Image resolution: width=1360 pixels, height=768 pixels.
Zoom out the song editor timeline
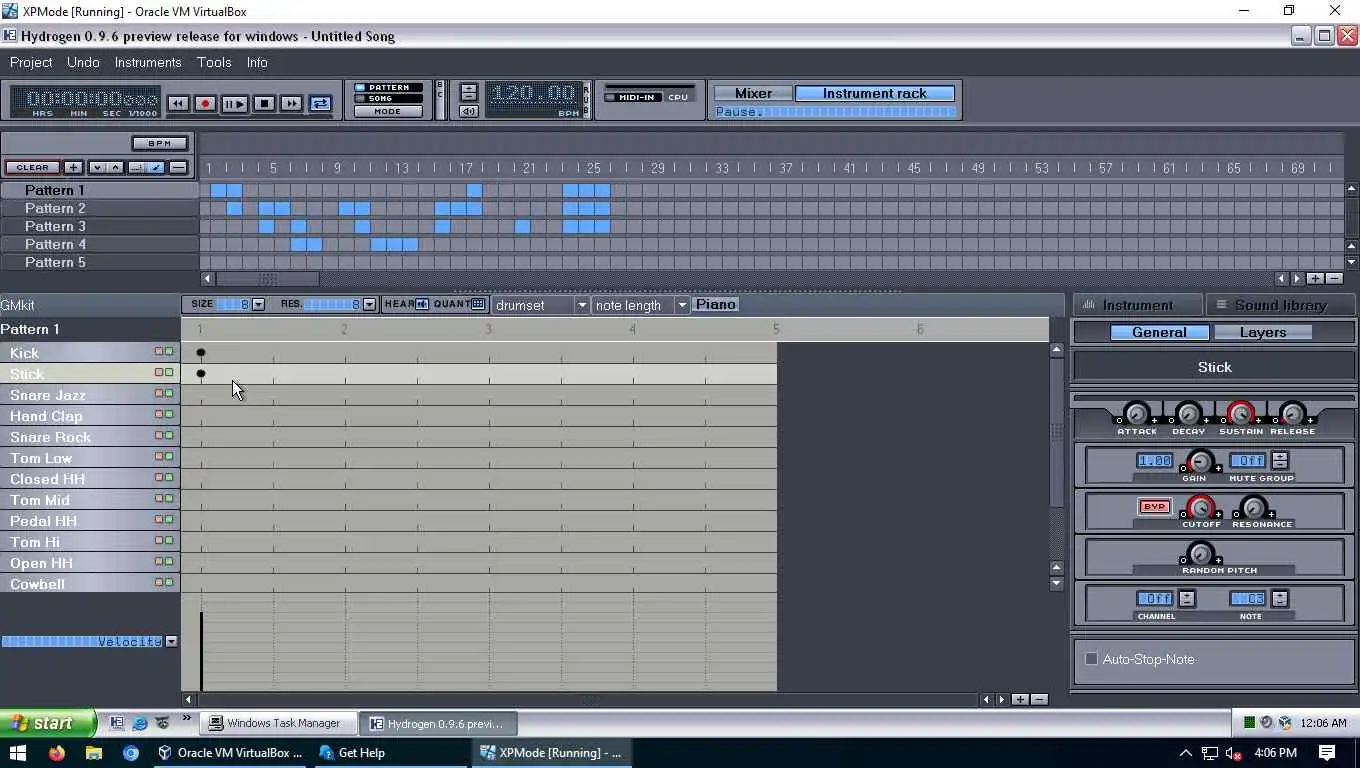pyautogui.click(x=1334, y=279)
